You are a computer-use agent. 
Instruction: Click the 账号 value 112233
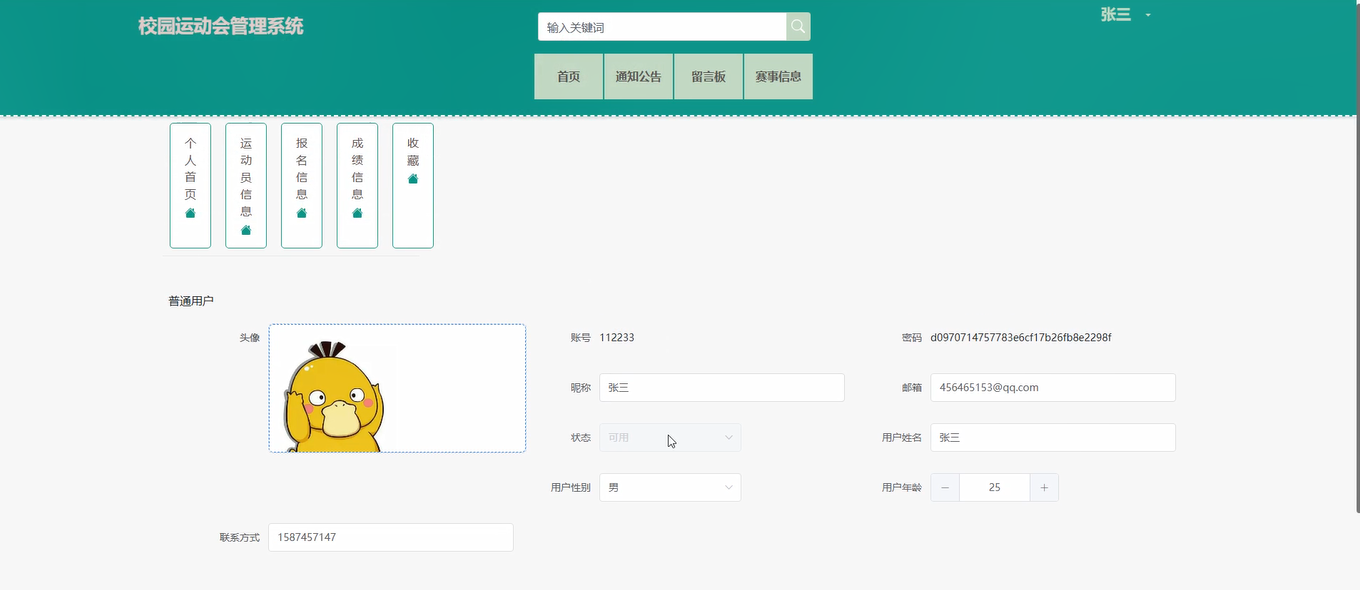617,337
